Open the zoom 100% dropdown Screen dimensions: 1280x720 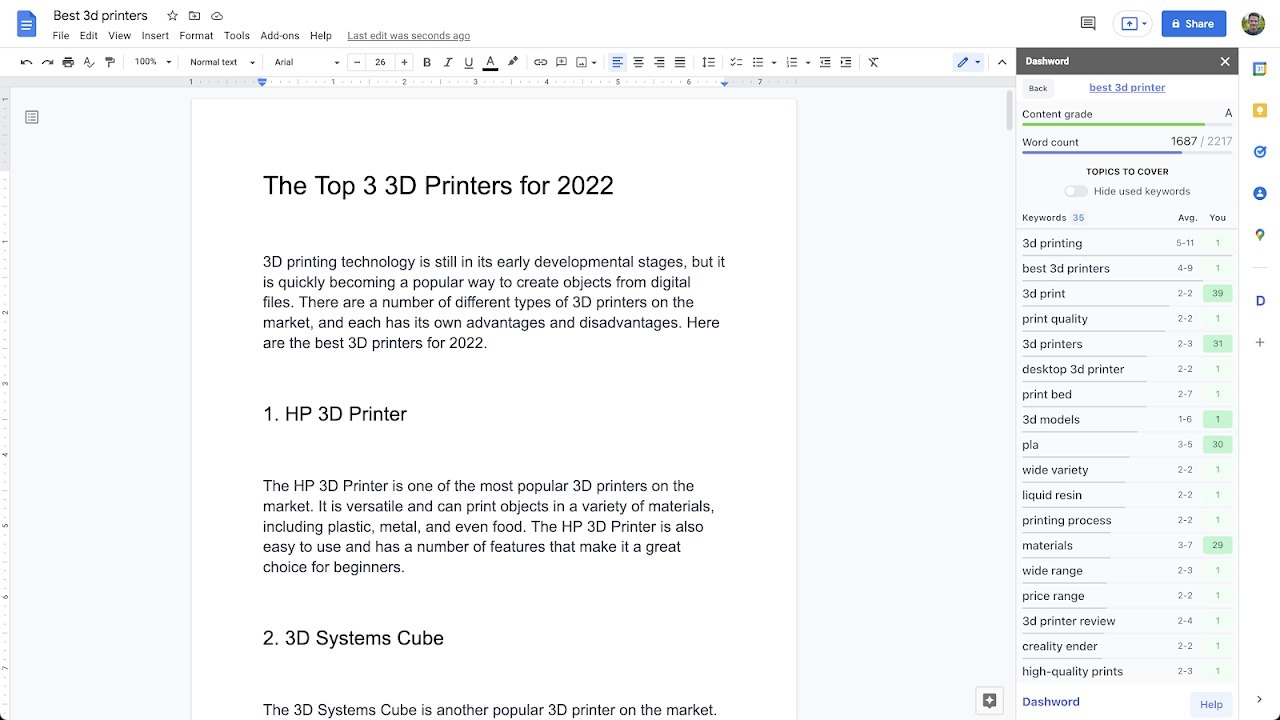click(x=153, y=62)
